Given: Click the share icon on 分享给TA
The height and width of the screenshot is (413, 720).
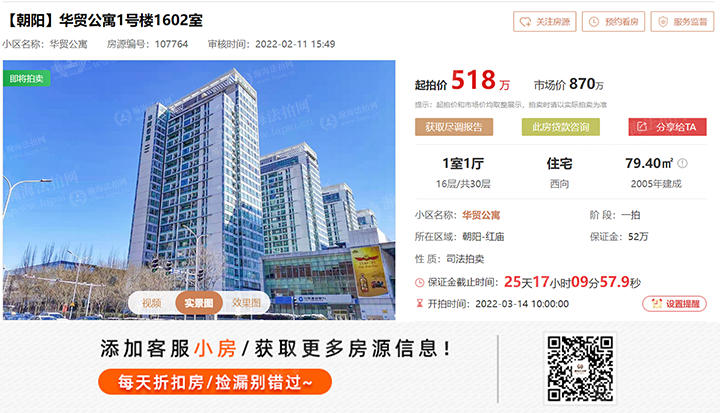Looking at the screenshot, I should (641, 127).
